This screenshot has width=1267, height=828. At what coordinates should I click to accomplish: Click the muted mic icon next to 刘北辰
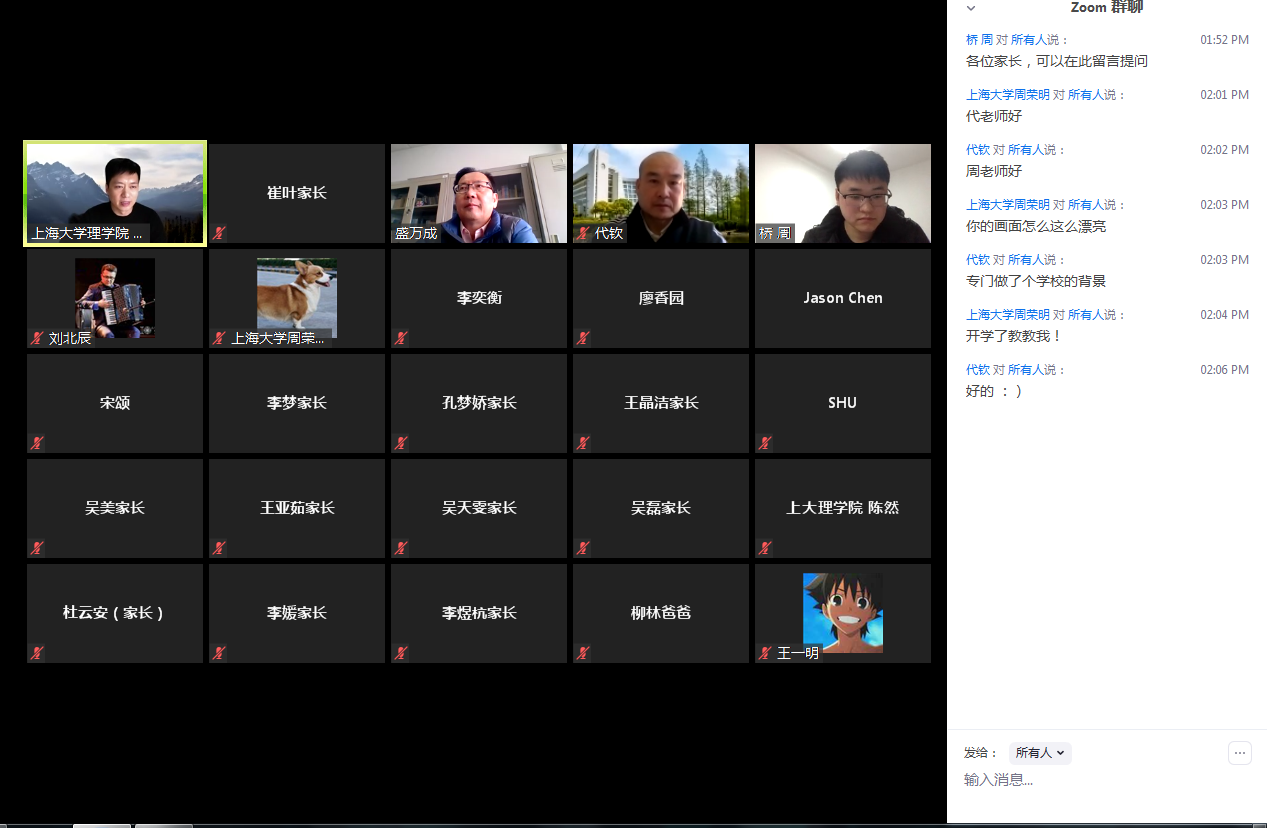pos(37,338)
